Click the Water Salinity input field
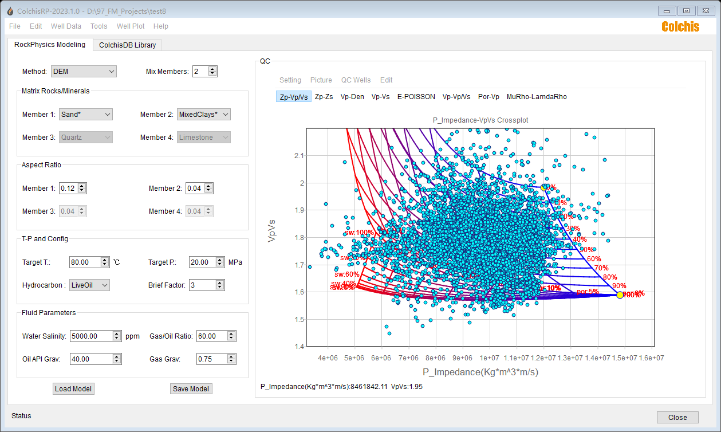Viewport: 721px width, 432px height. point(92,336)
